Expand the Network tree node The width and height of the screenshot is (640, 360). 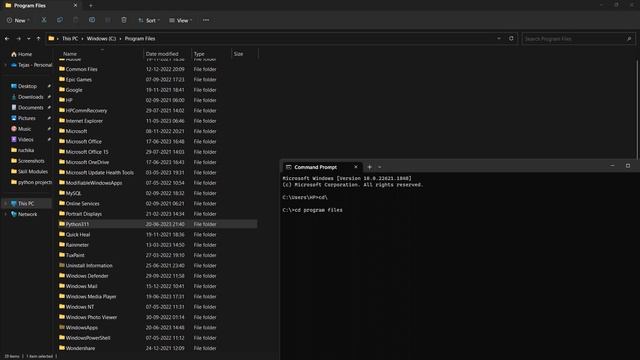coord(6,214)
